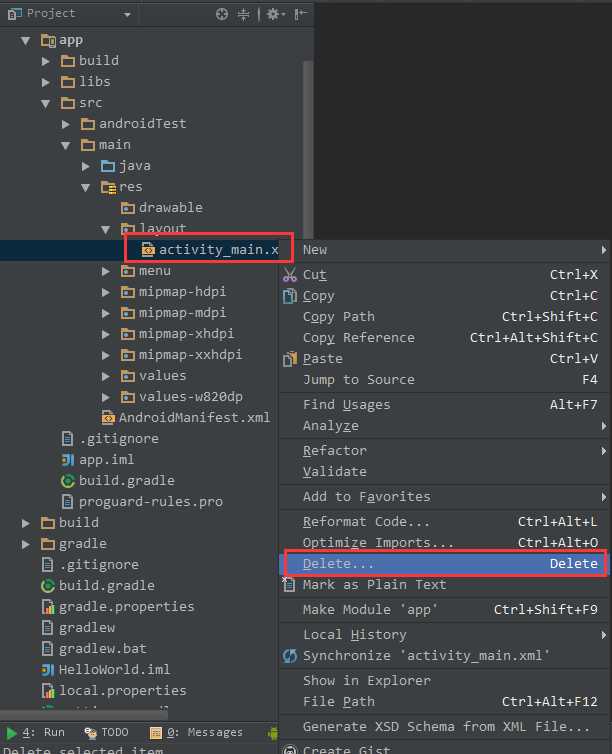This screenshot has width=612, height=754.
Task: Click the Cut scissors icon
Action: pos(289,275)
